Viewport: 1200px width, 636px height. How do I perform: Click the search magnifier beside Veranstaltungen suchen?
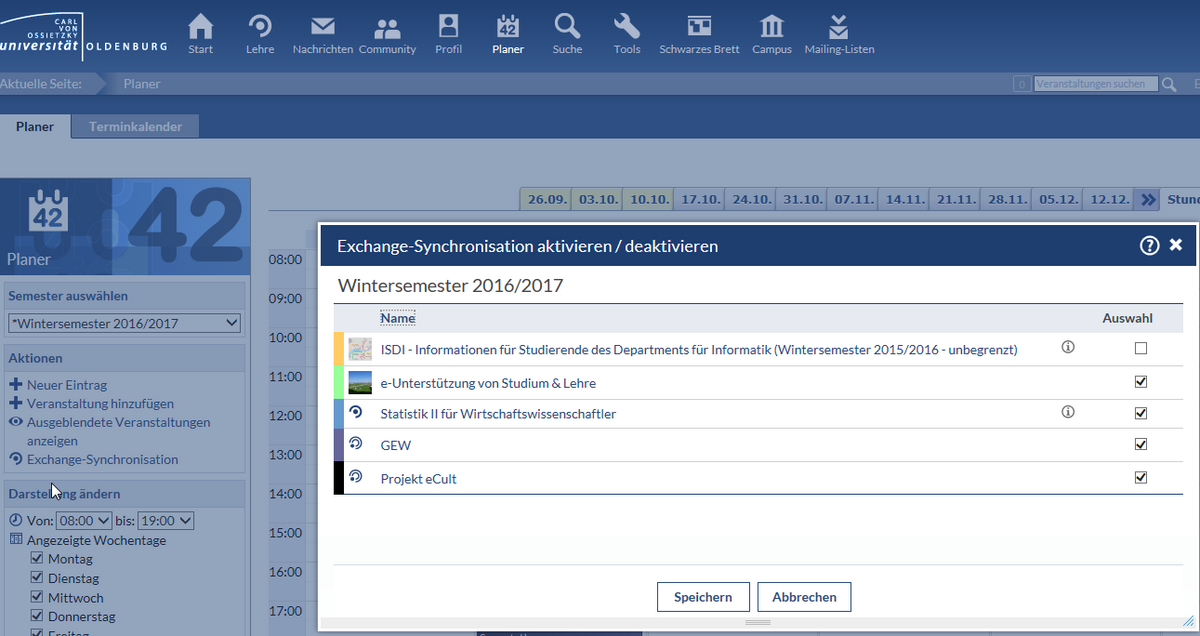click(1169, 84)
